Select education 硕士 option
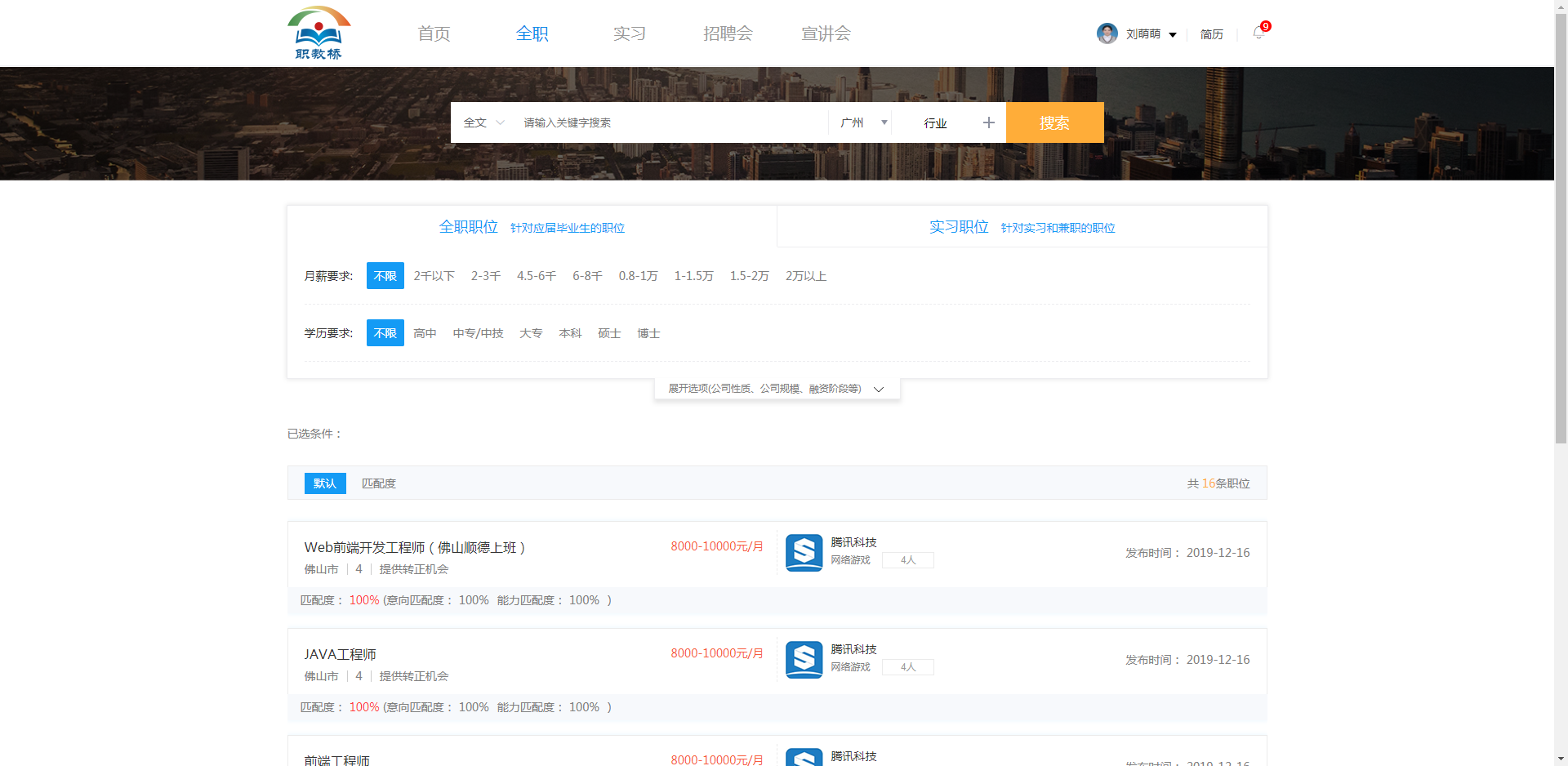The image size is (1568, 766). pos(609,333)
